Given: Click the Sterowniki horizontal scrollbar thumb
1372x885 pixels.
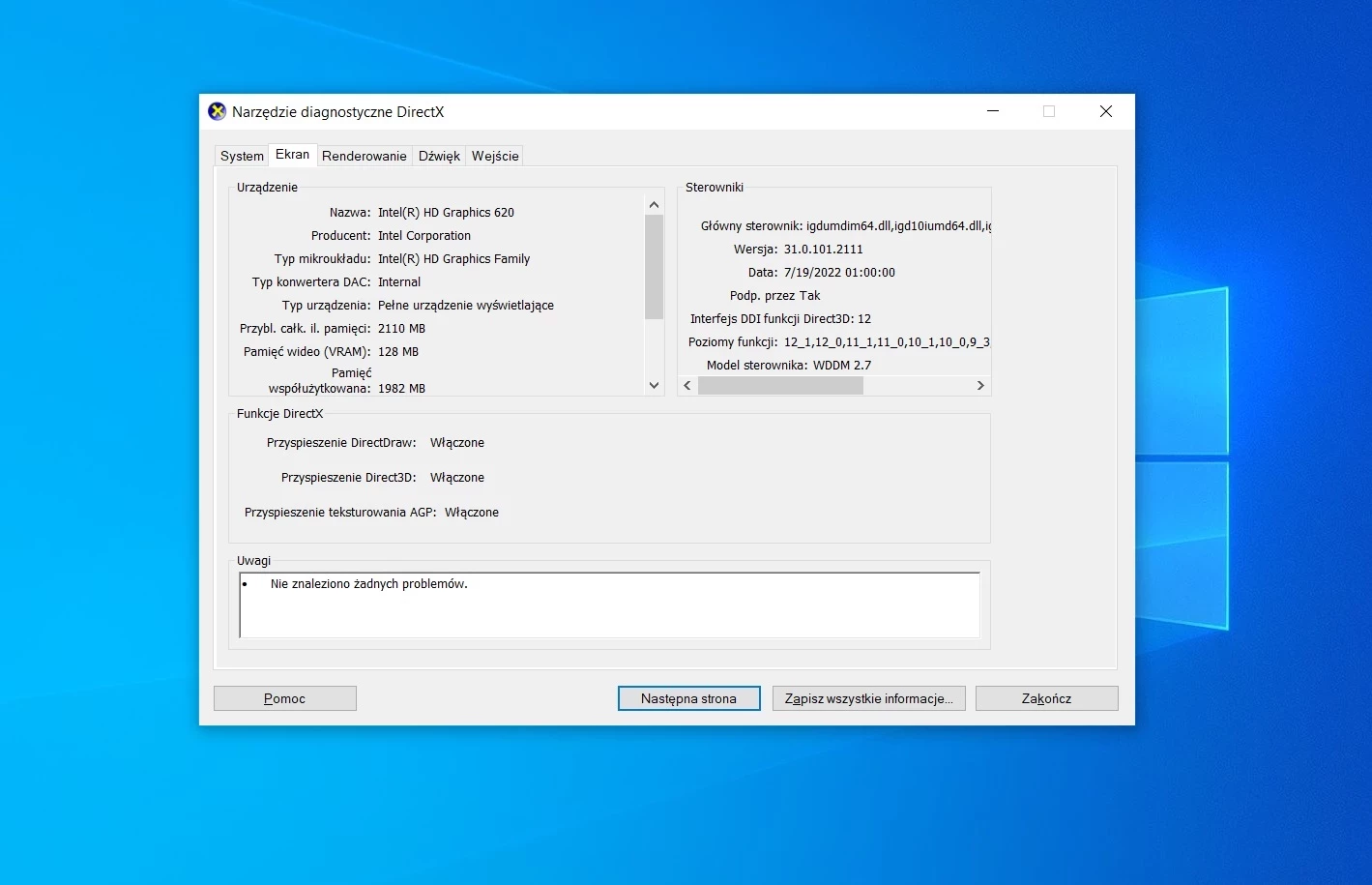Looking at the screenshot, I should click(x=780, y=385).
